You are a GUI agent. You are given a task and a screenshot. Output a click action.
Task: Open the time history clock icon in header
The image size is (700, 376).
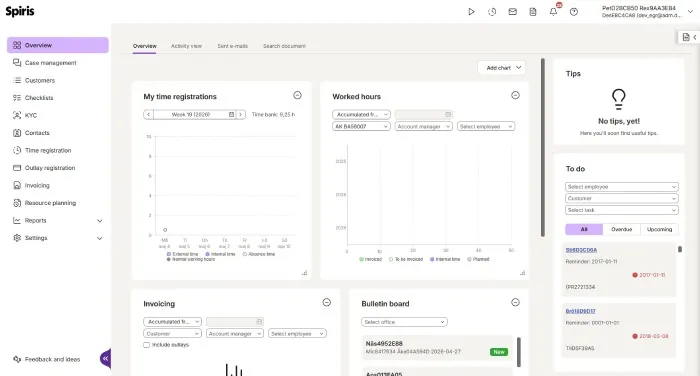[x=492, y=12]
